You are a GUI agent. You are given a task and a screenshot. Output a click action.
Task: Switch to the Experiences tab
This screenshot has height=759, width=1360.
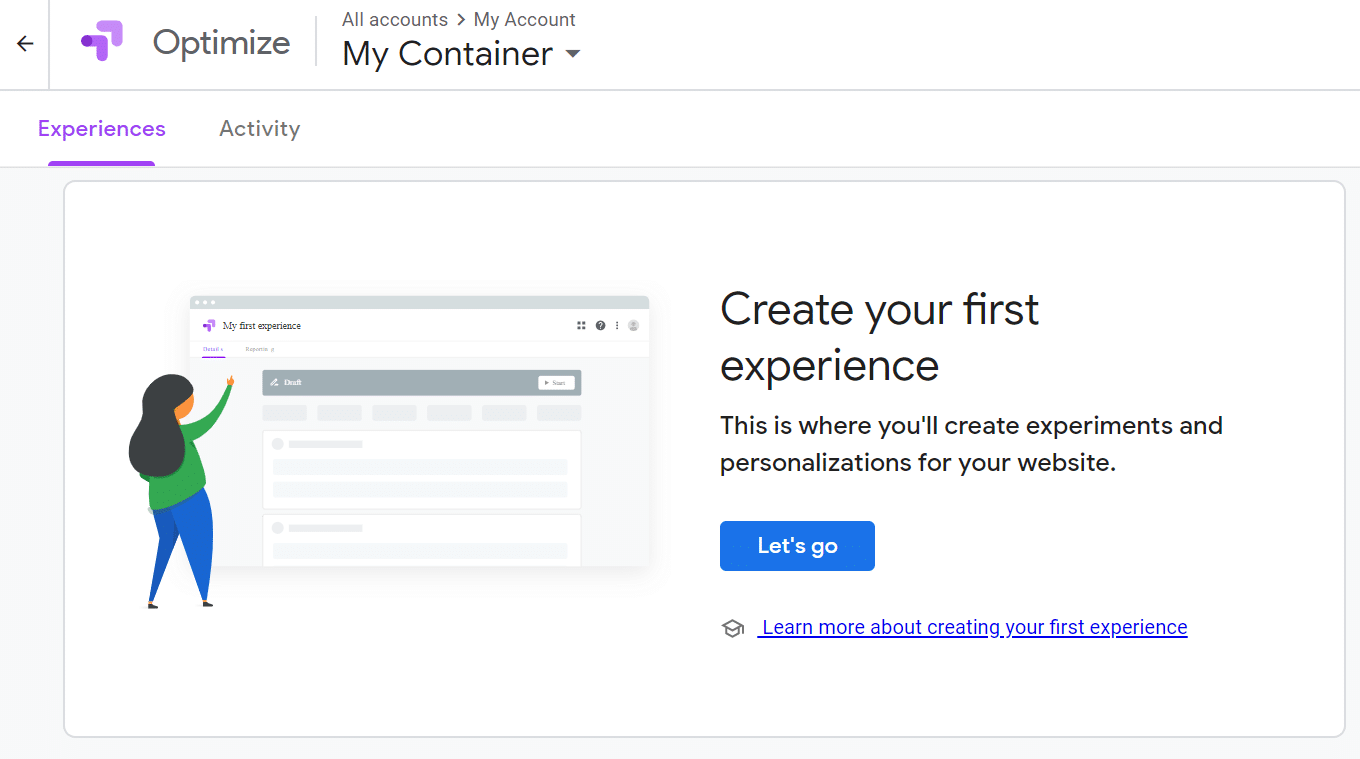point(102,129)
